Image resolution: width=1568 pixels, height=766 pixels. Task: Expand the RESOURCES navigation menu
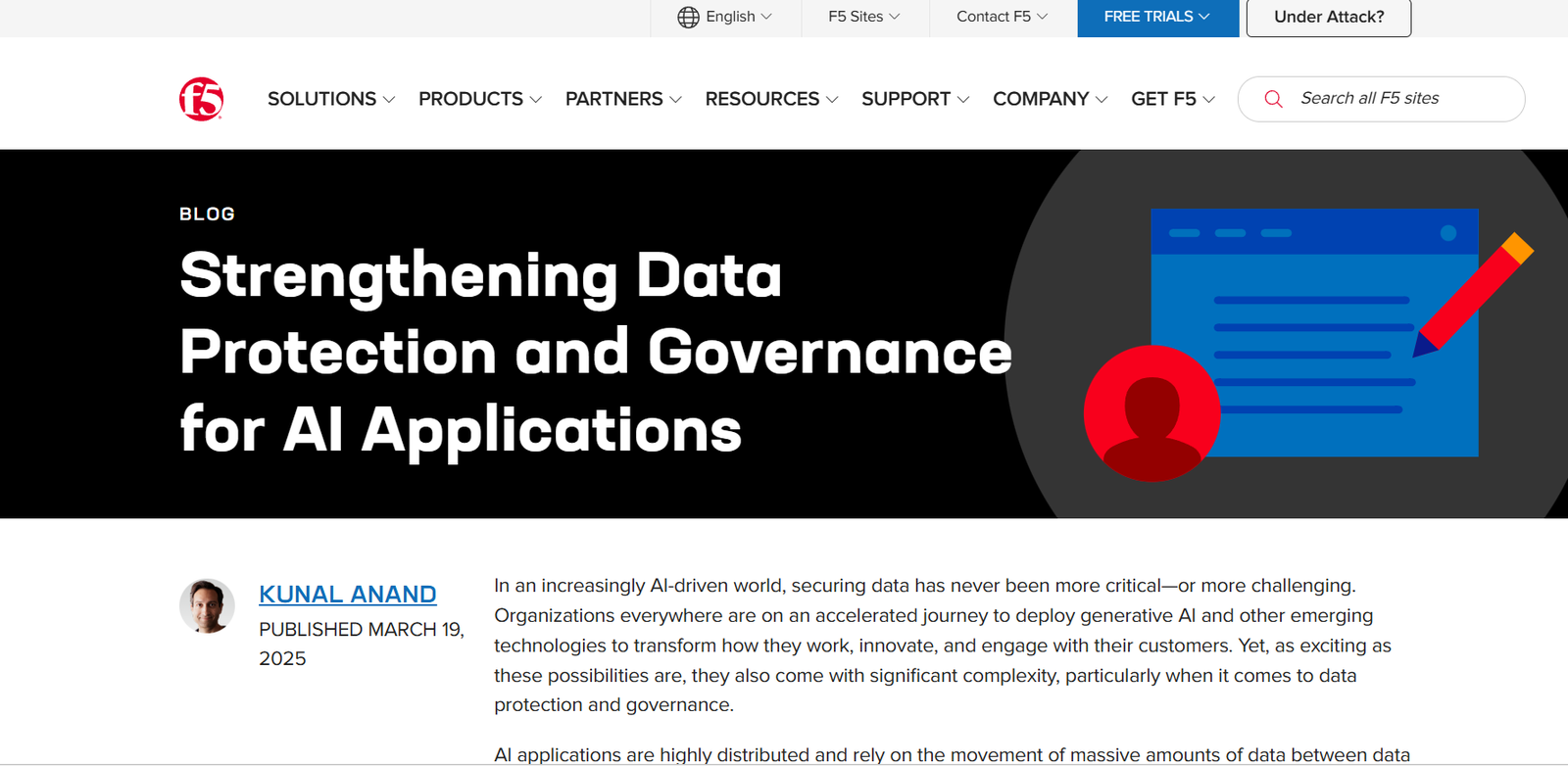770,99
